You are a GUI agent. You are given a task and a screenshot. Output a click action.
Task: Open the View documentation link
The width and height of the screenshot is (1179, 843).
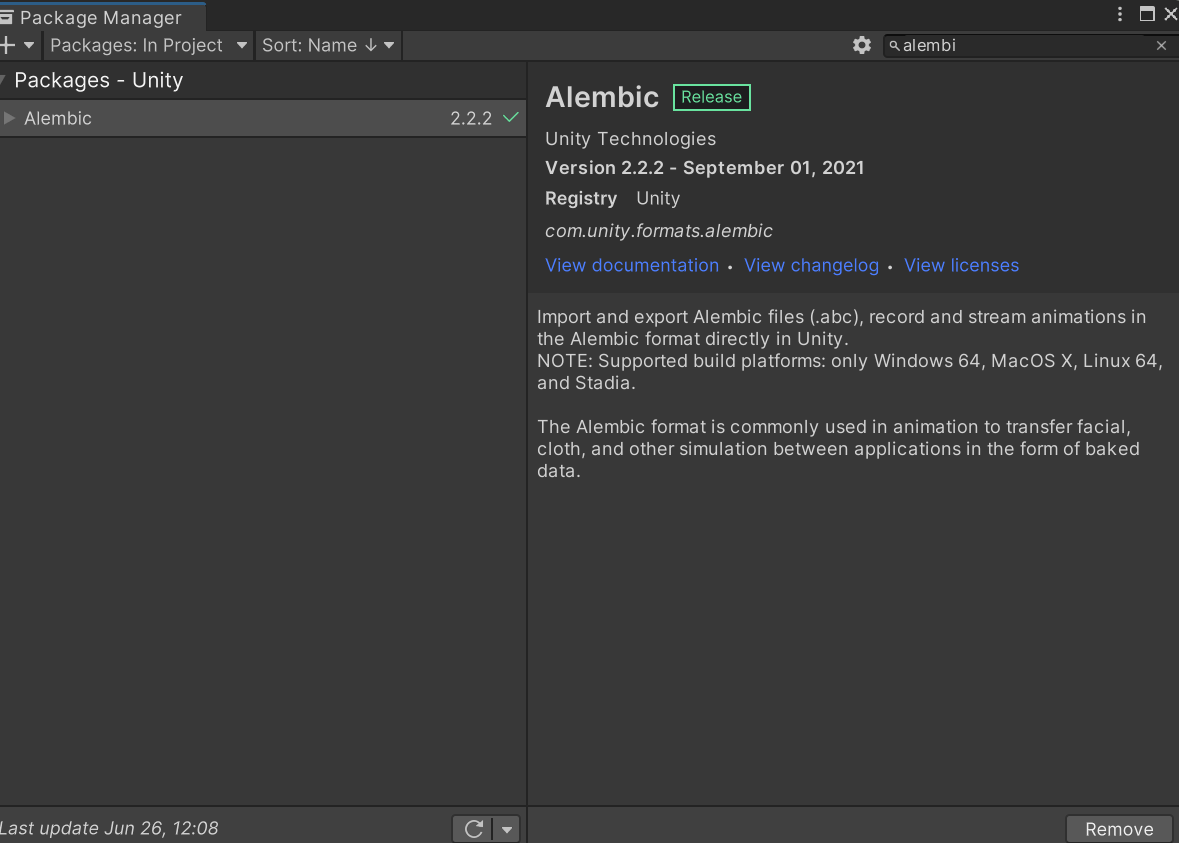(x=632, y=265)
